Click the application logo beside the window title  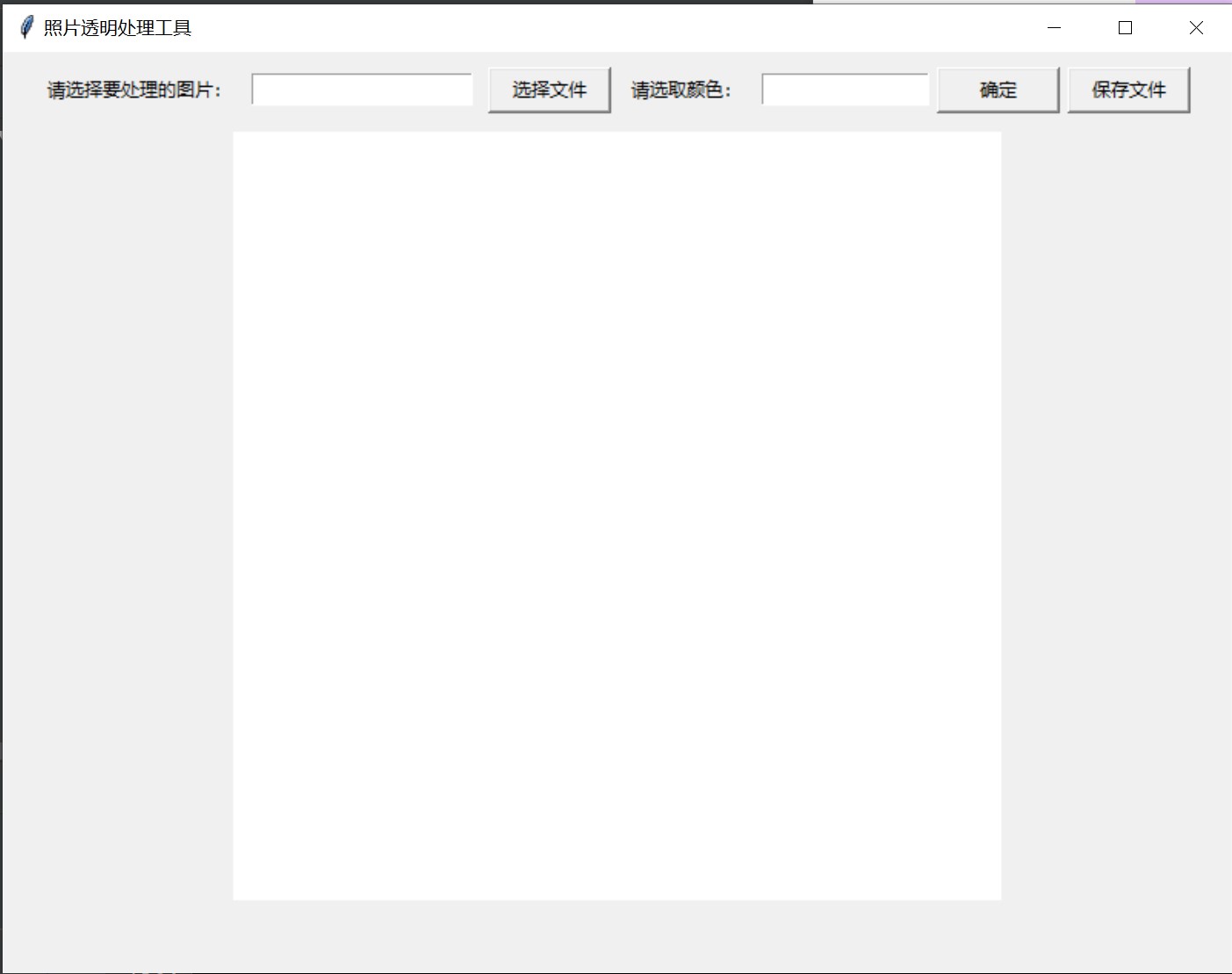(24, 27)
